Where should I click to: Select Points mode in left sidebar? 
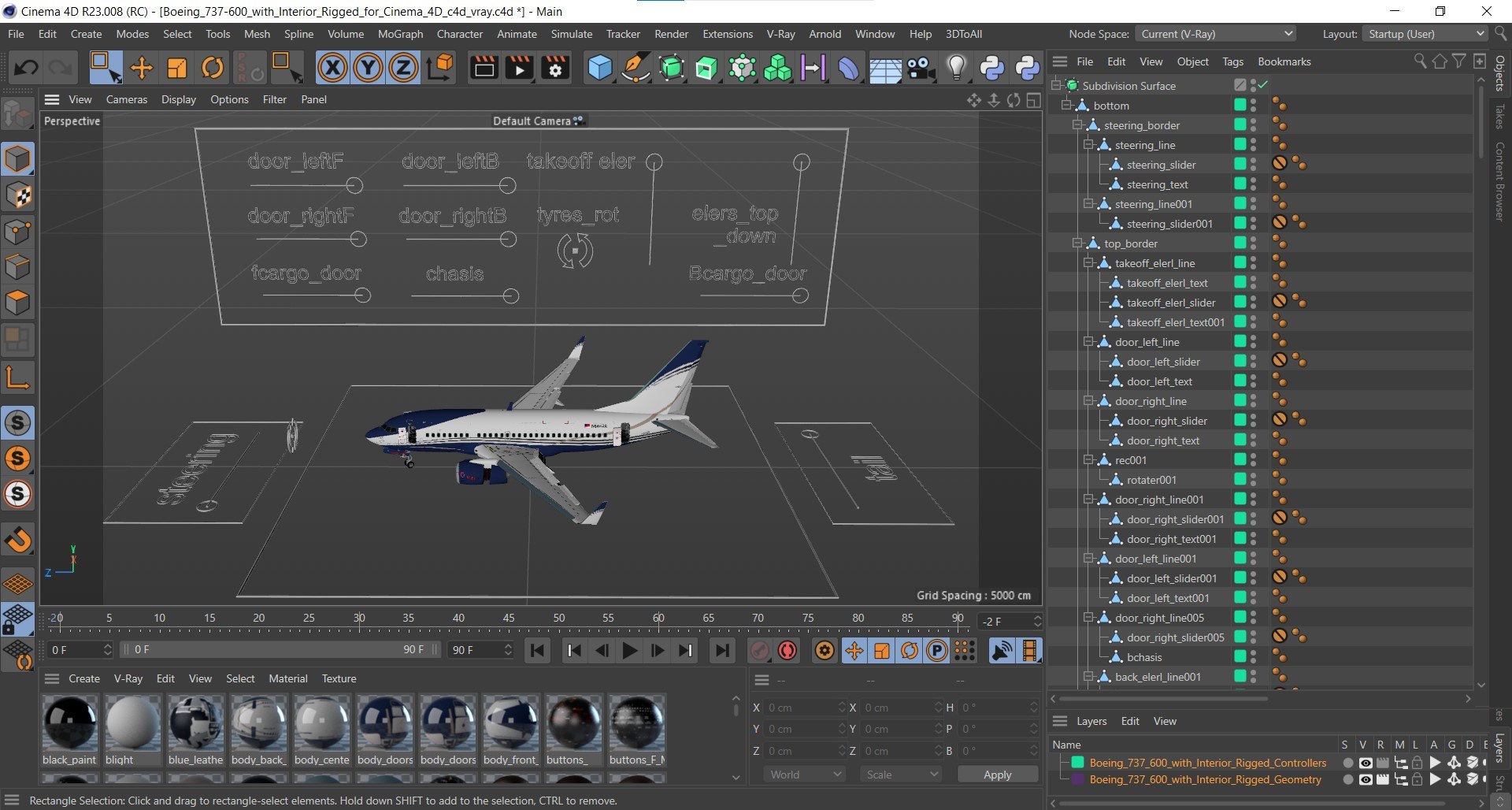point(17,232)
